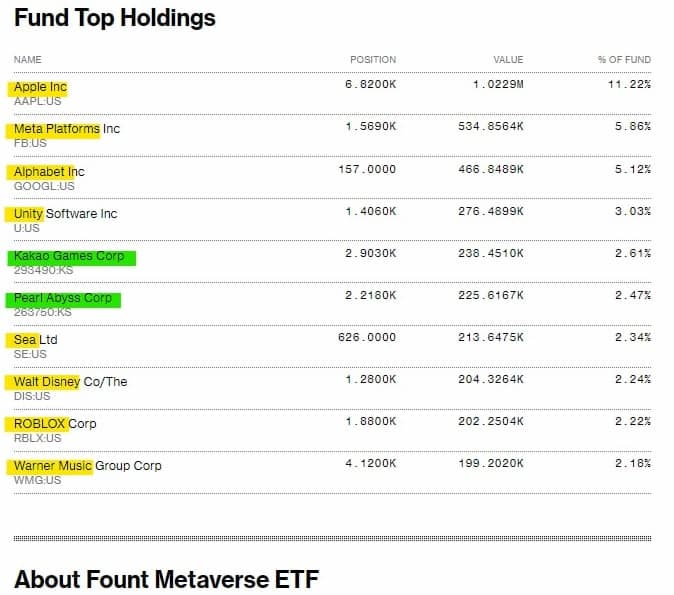The width and height of the screenshot is (674, 595).
Task: Click the POSITION column header
Action: pos(372,60)
